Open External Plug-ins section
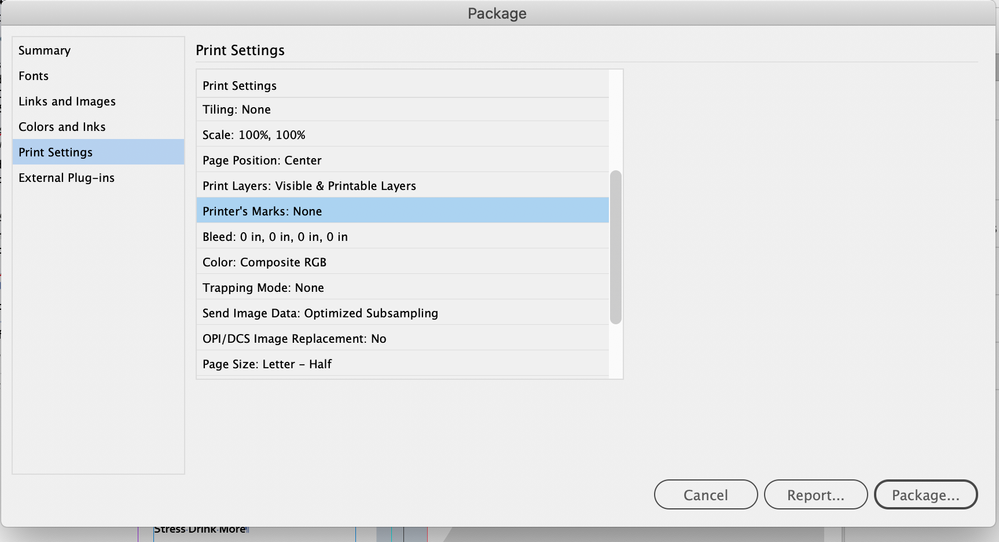Screen dimensions: 999x542 coord(67,178)
